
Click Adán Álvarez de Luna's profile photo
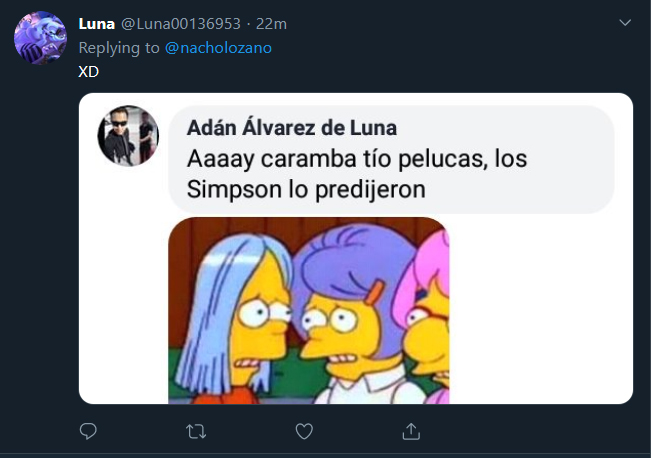[x=128, y=136]
